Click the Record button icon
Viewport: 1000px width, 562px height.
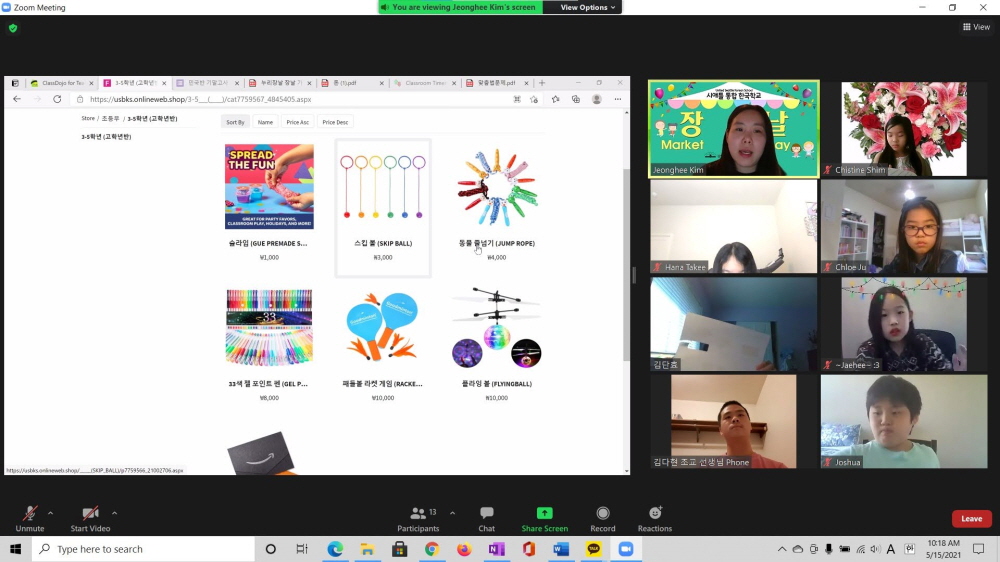(602, 513)
